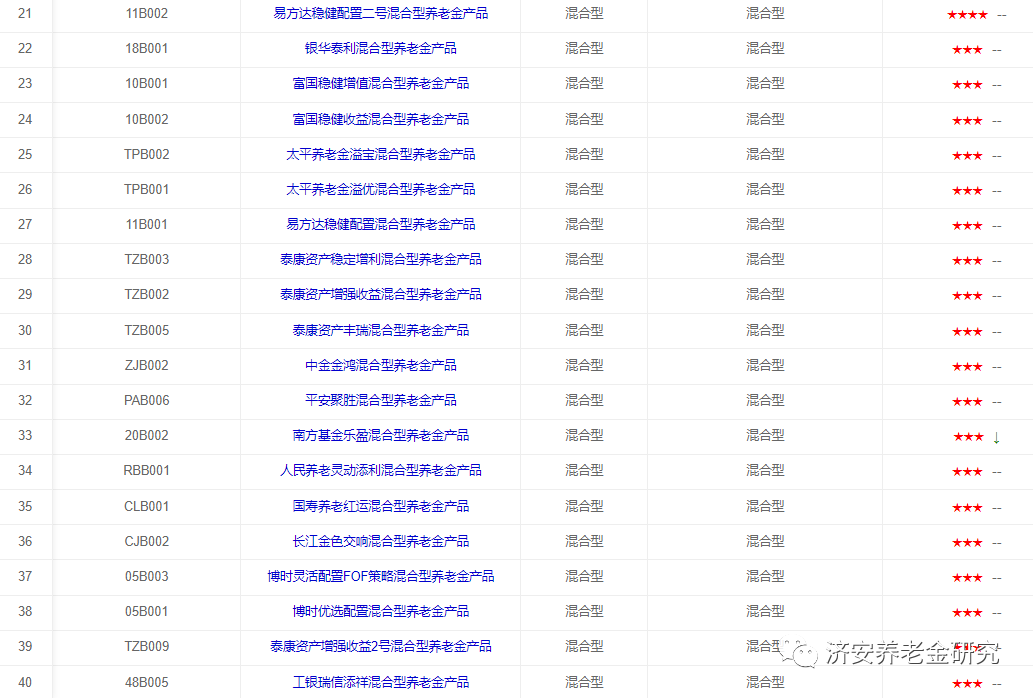The width and height of the screenshot is (1033, 698).
Task: Click the star rating for code TPB002
Action: click(x=967, y=155)
